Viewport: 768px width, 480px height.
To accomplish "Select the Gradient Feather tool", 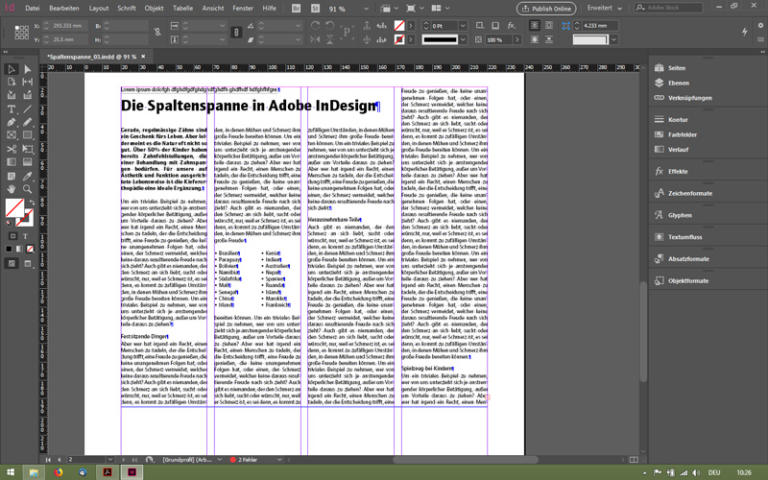I will coord(27,162).
